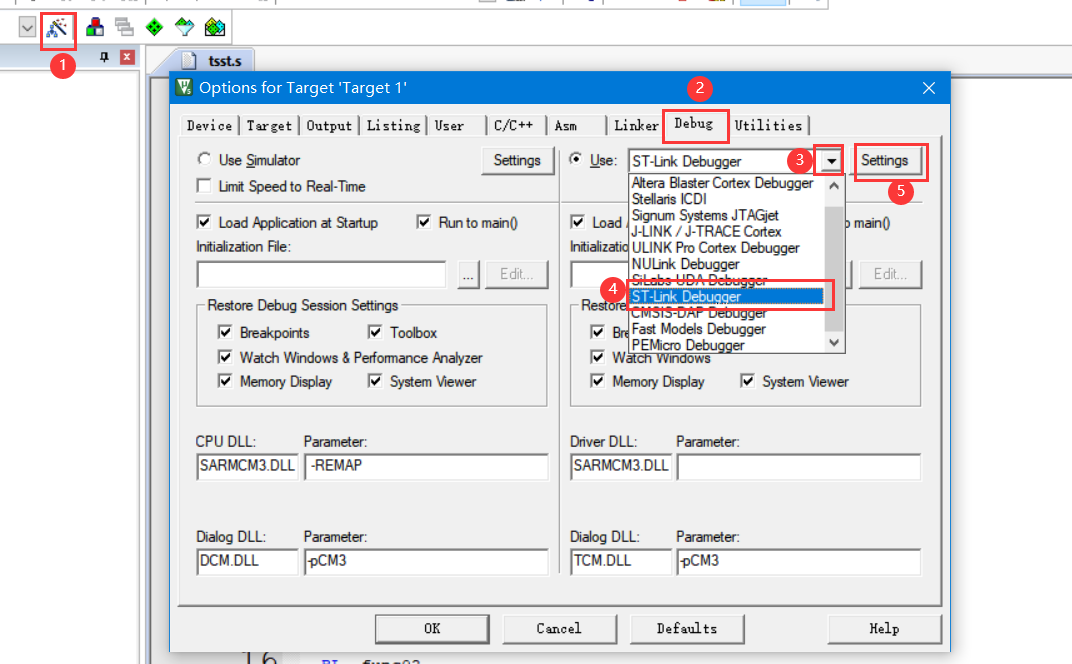Toggle simulator System Viewer checkbox
The image size is (1072, 664).
pyautogui.click(x=375, y=381)
